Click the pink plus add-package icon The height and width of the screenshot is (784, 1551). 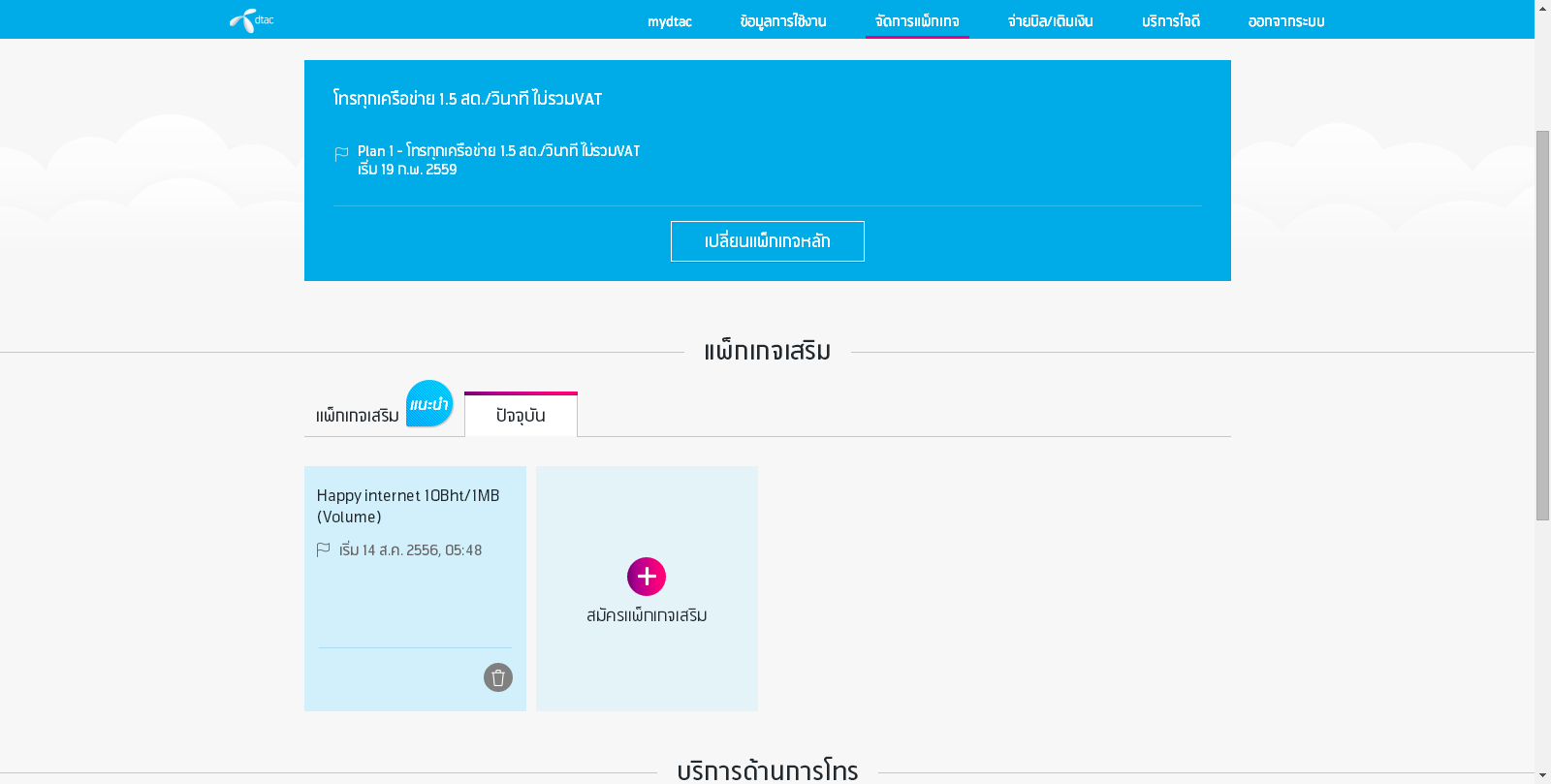tap(647, 577)
